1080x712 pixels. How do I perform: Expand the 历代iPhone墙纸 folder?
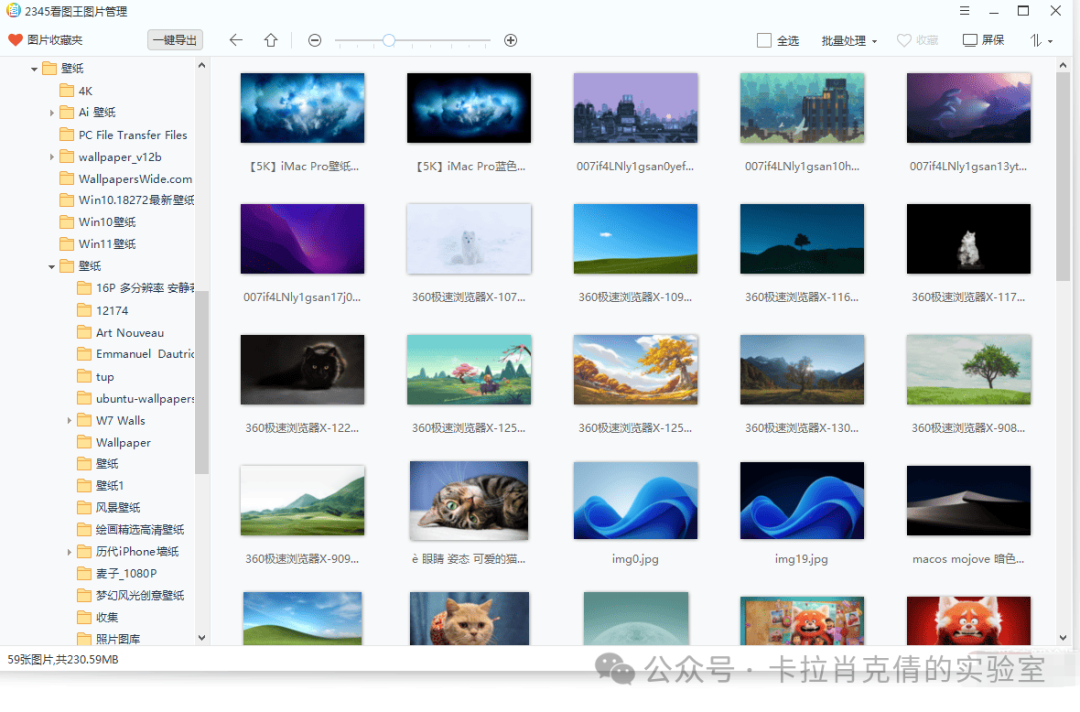coord(69,552)
